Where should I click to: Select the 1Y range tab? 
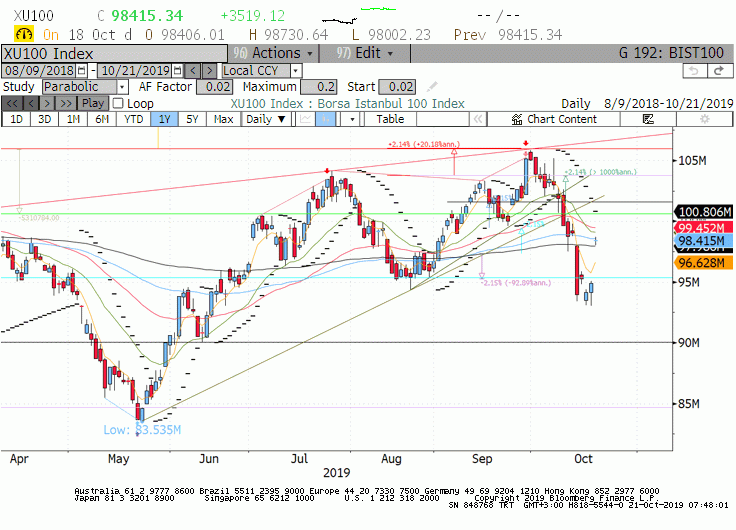click(x=164, y=119)
